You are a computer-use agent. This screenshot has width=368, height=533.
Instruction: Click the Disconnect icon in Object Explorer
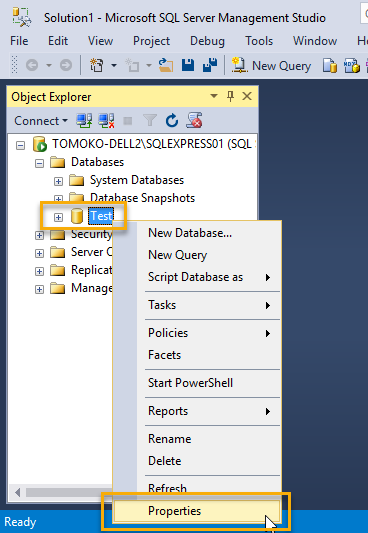coord(106,121)
